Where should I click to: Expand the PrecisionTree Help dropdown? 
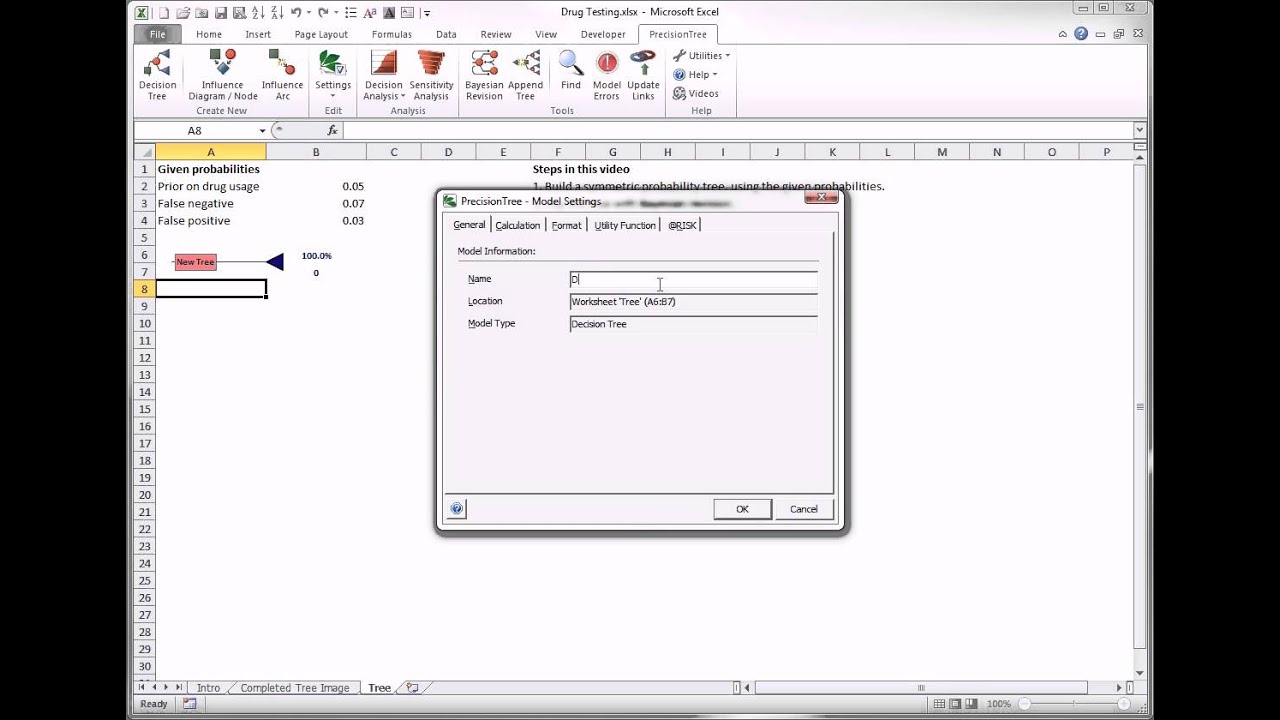click(695, 75)
